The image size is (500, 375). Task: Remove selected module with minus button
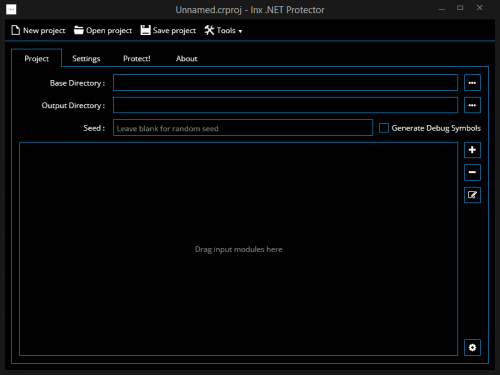point(472,172)
